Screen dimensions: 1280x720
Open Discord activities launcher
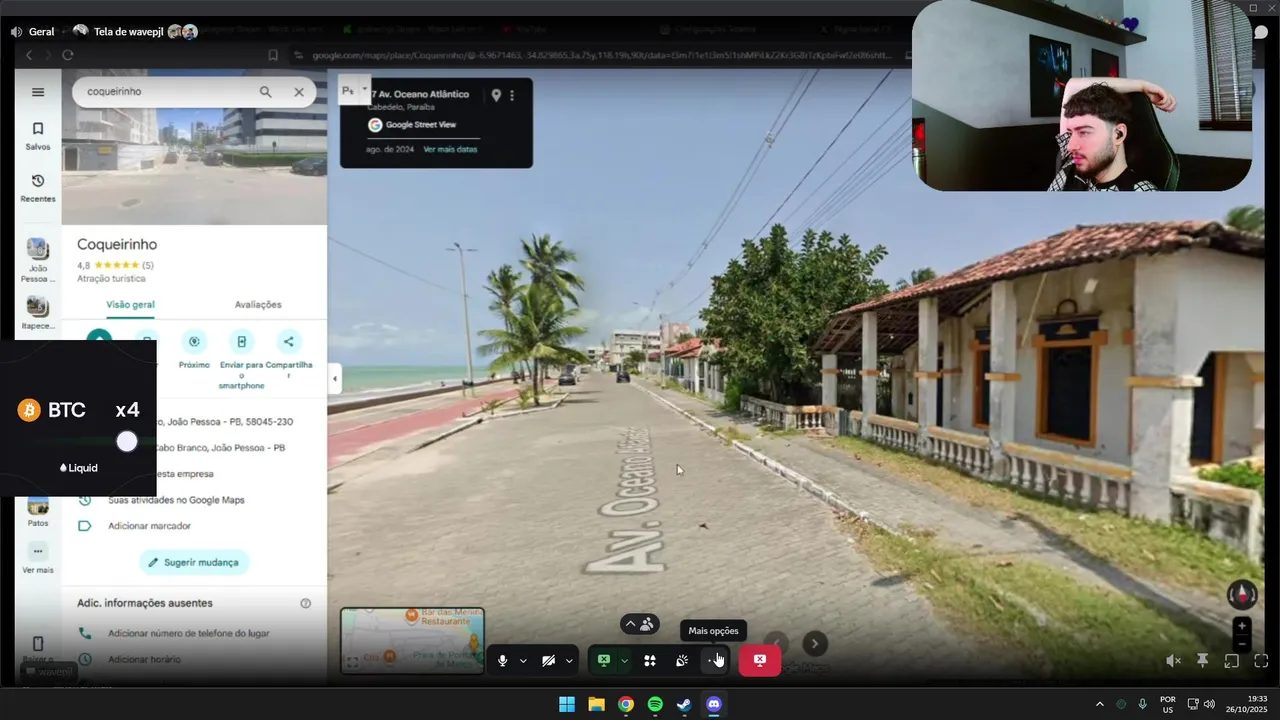click(x=650, y=660)
